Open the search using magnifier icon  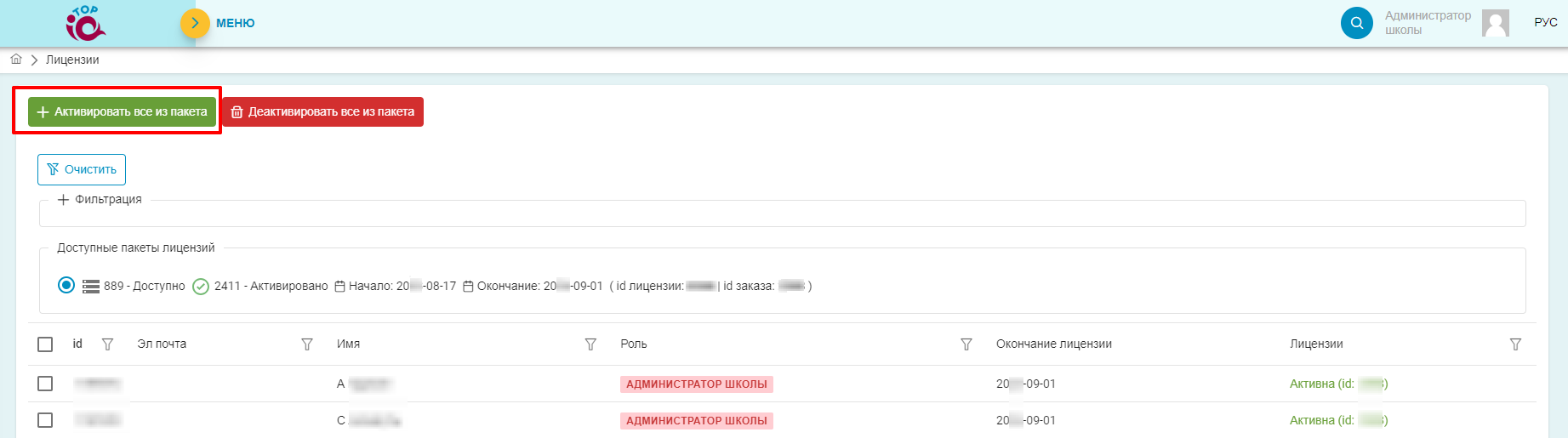(1356, 23)
